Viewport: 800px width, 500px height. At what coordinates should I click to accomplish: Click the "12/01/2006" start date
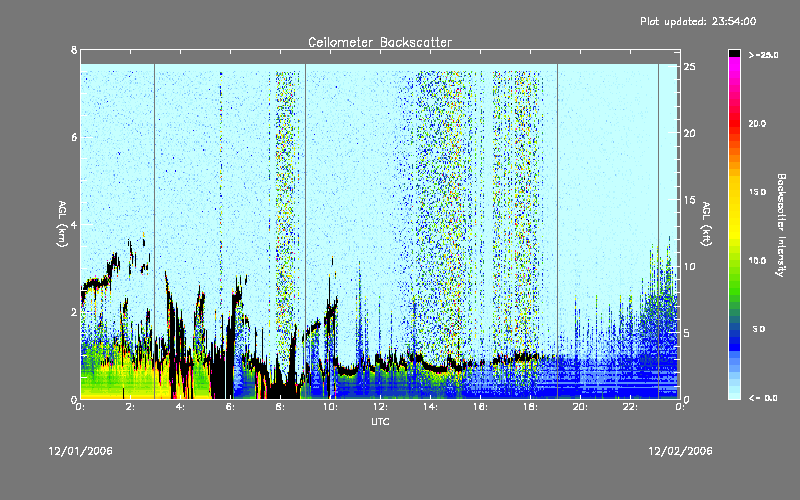tap(81, 451)
